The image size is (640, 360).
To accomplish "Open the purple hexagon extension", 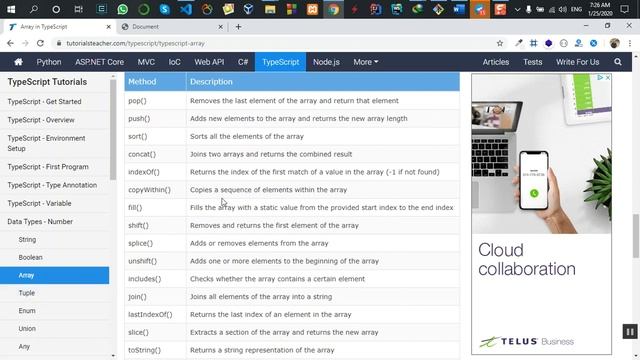I will [x=548, y=43].
